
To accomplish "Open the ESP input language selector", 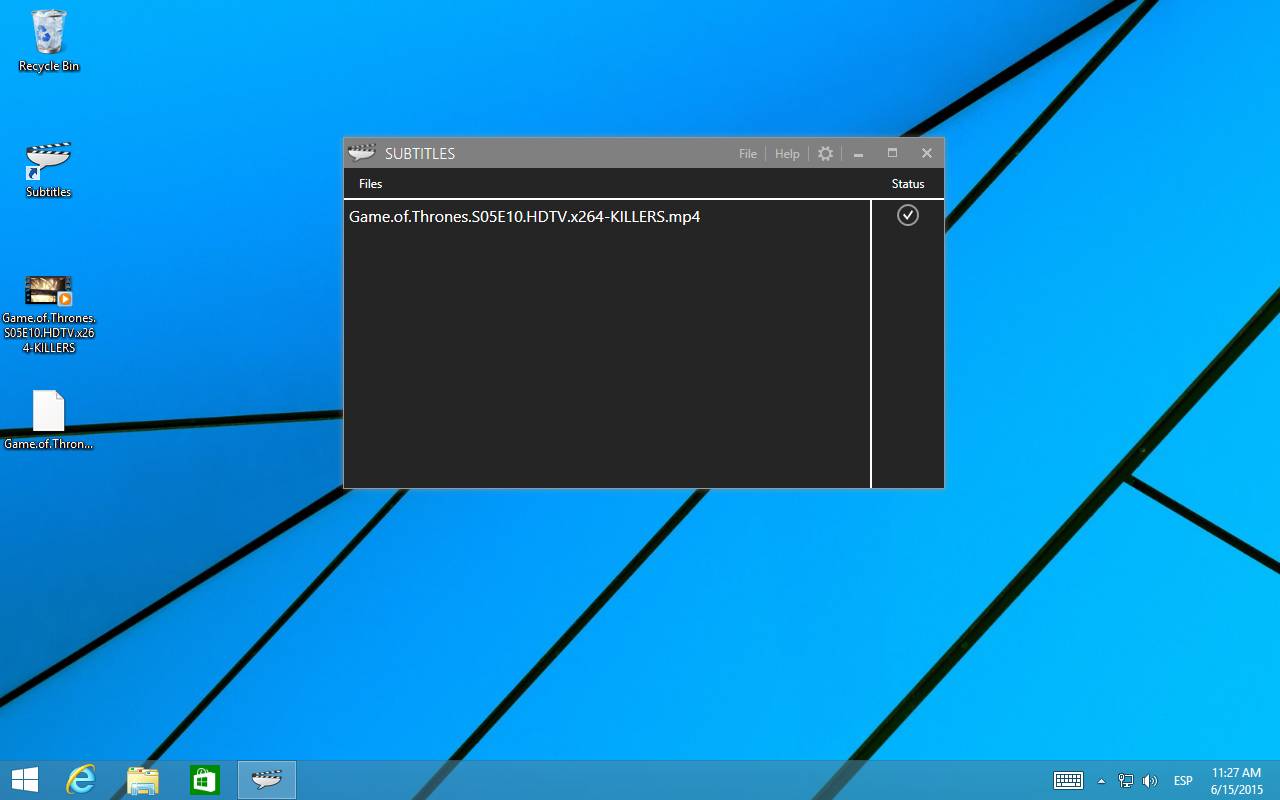I will pos(1183,781).
